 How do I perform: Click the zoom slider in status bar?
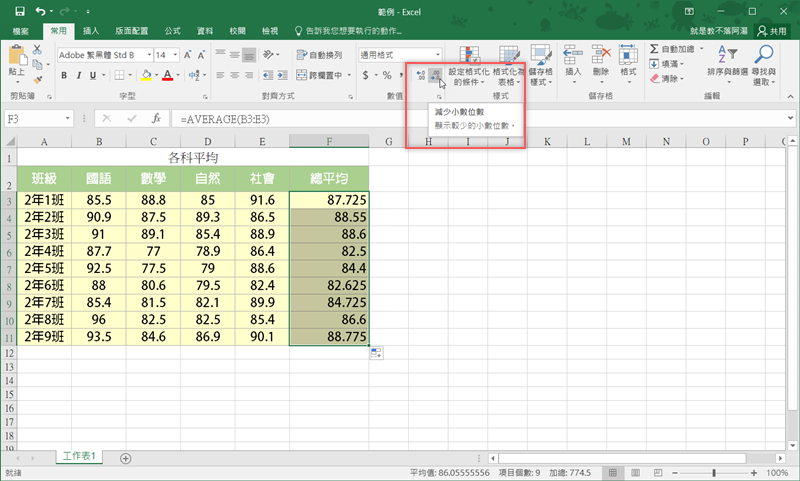click(x=714, y=472)
